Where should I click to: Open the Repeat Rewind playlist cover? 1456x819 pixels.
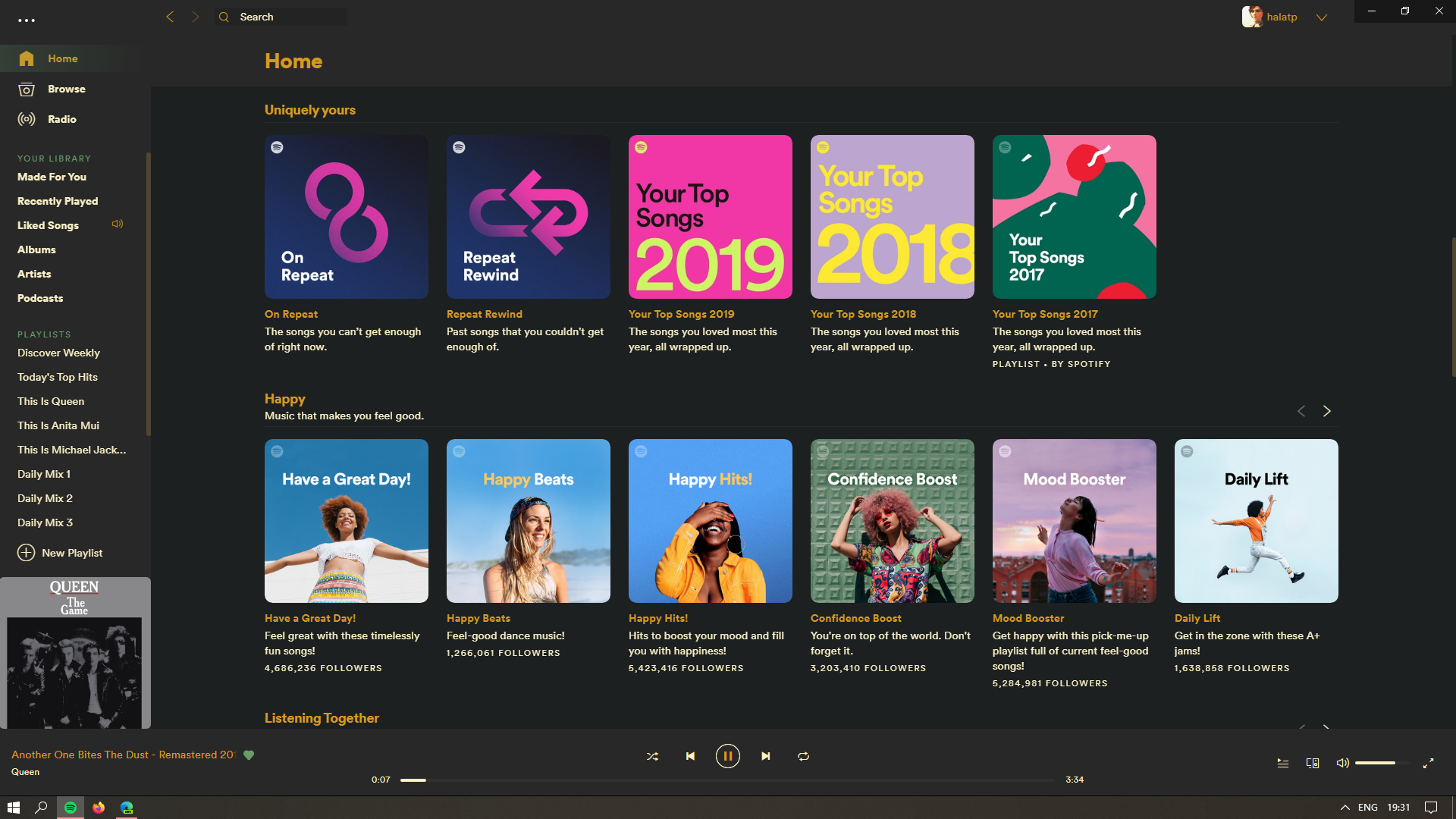(529, 217)
